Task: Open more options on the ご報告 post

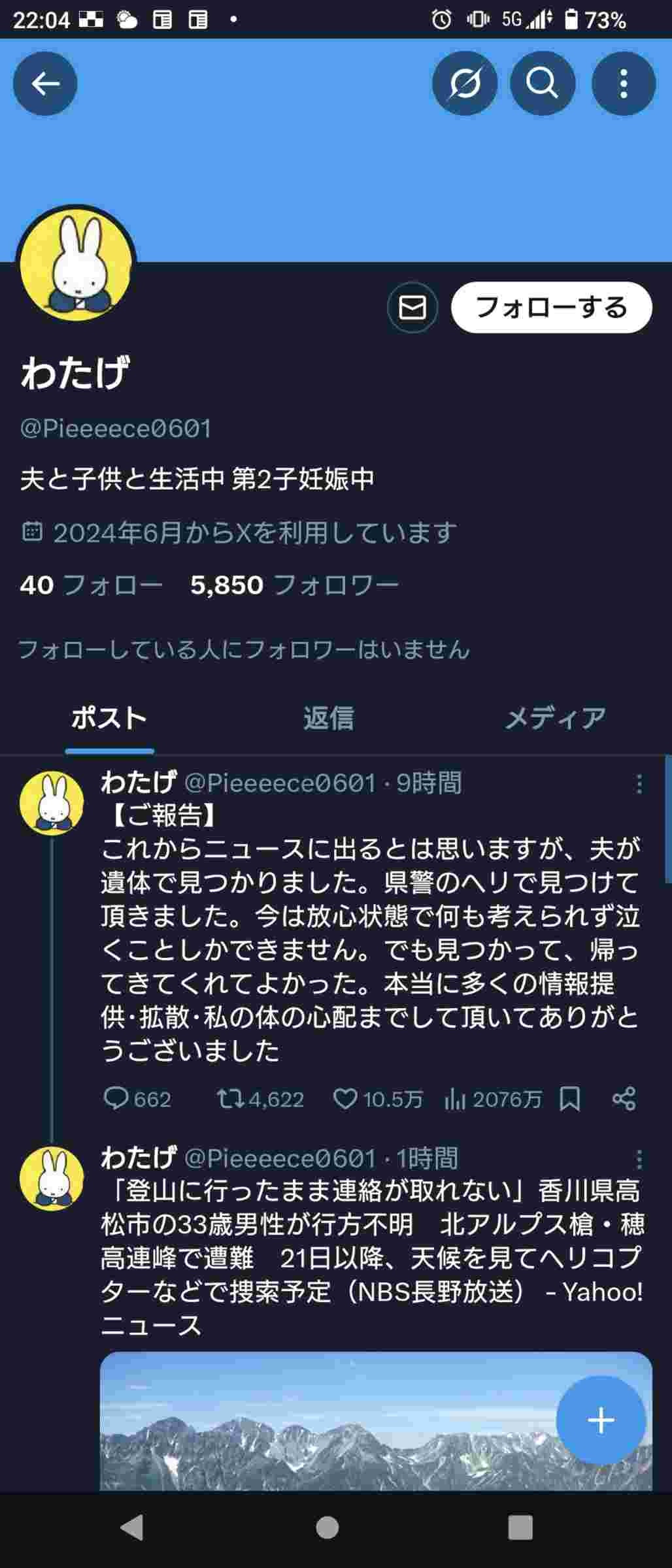Action: 639,784
